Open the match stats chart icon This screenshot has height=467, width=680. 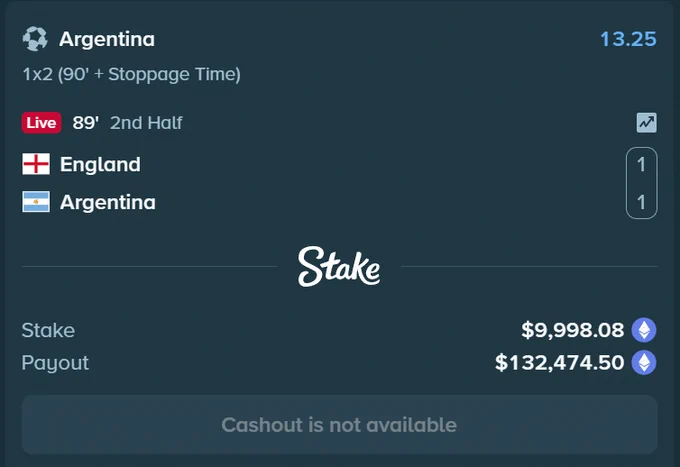(646, 123)
